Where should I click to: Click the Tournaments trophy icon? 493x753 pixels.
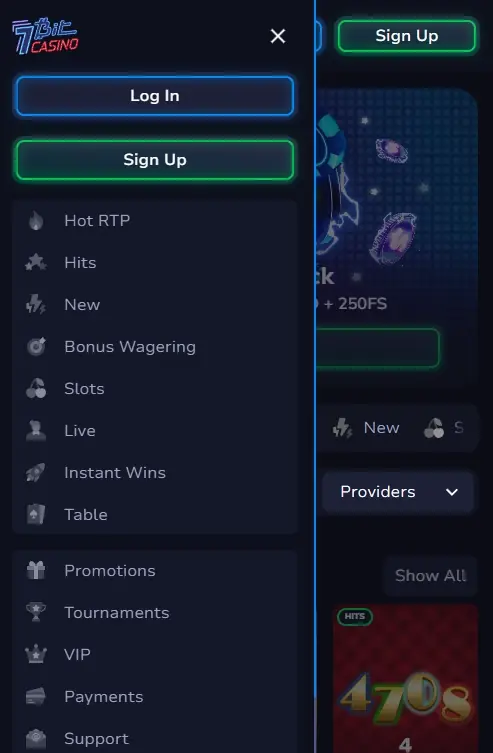pos(36,612)
